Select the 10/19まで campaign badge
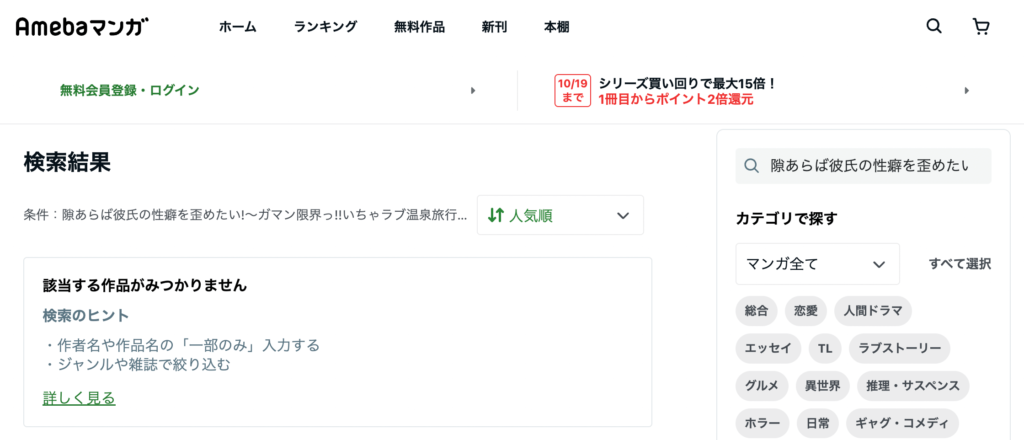 (x=572, y=91)
